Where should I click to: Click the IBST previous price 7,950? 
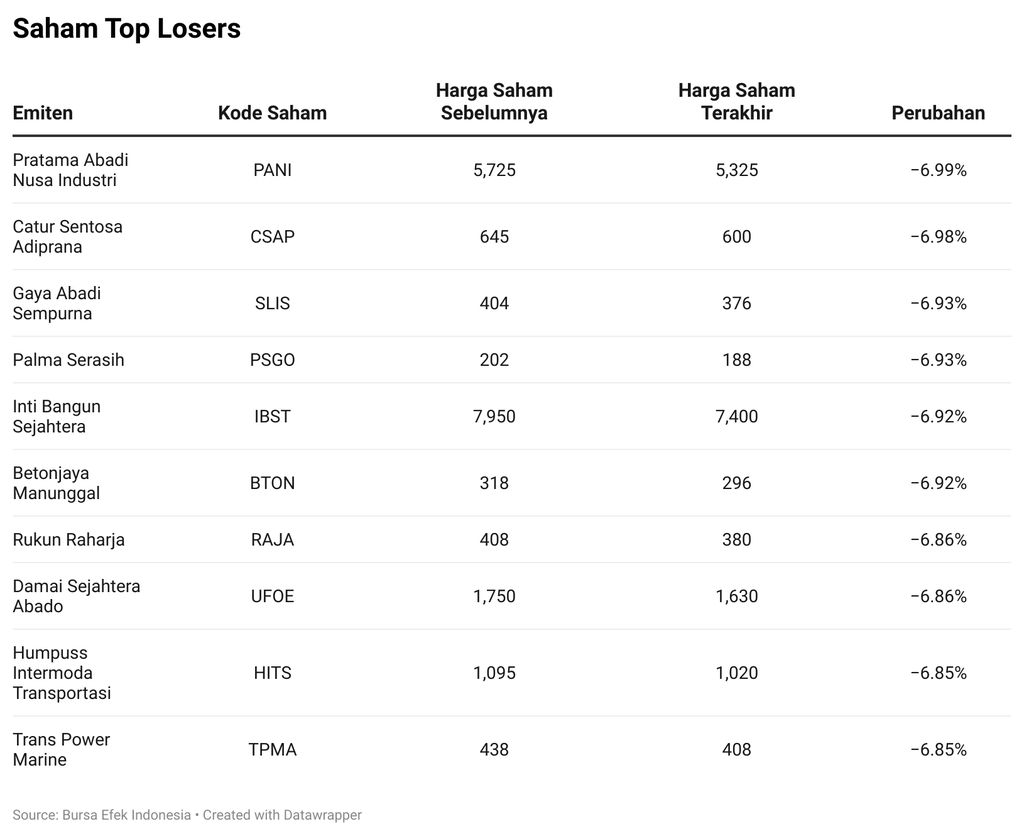click(494, 416)
